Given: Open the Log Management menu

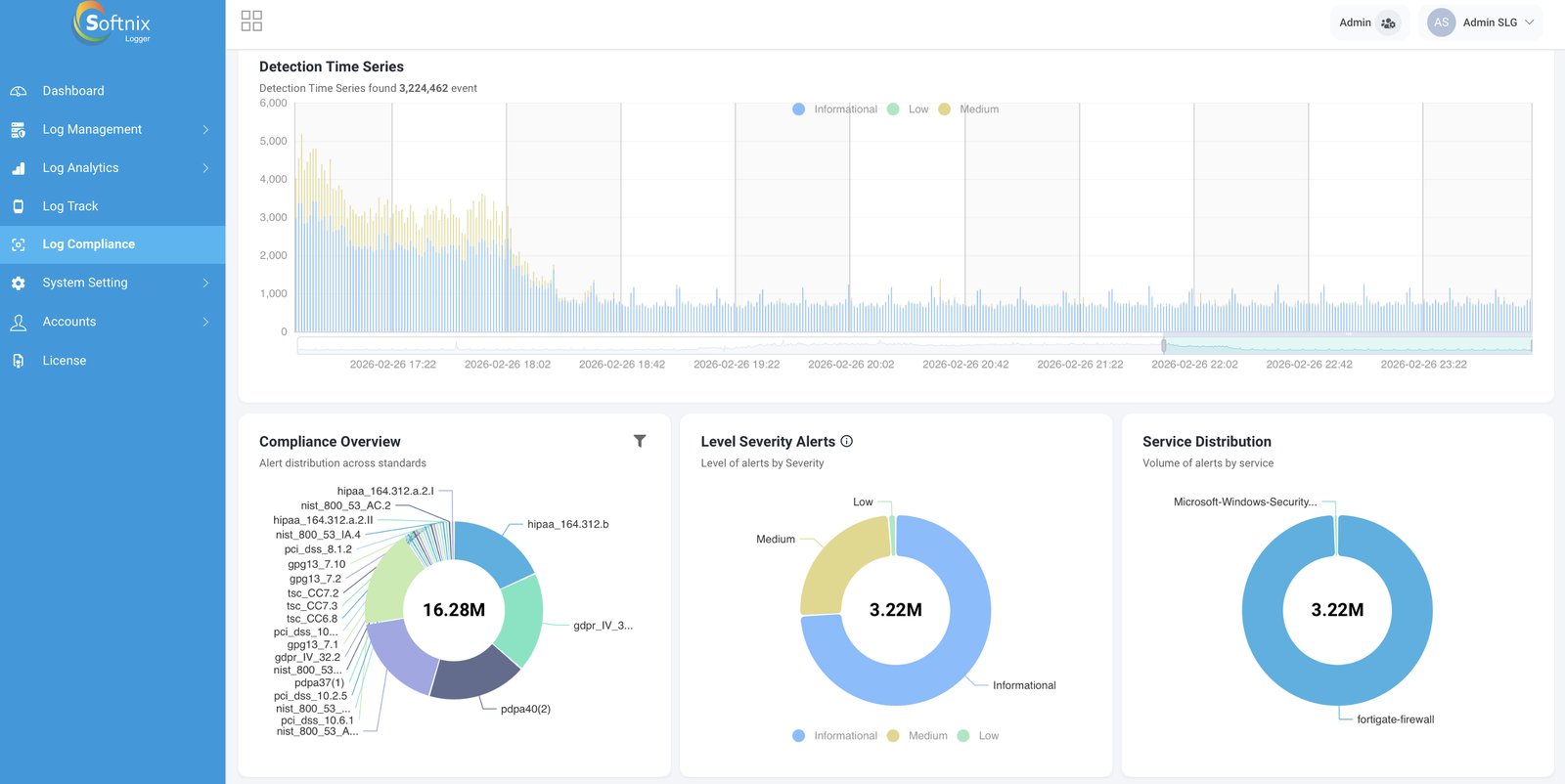Looking at the screenshot, I should coord(112,129).
